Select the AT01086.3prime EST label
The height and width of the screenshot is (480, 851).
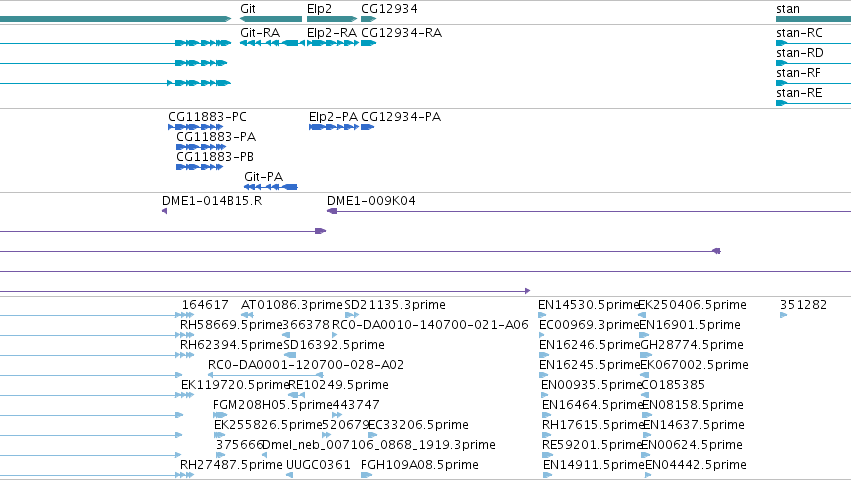tap(291, 305)
